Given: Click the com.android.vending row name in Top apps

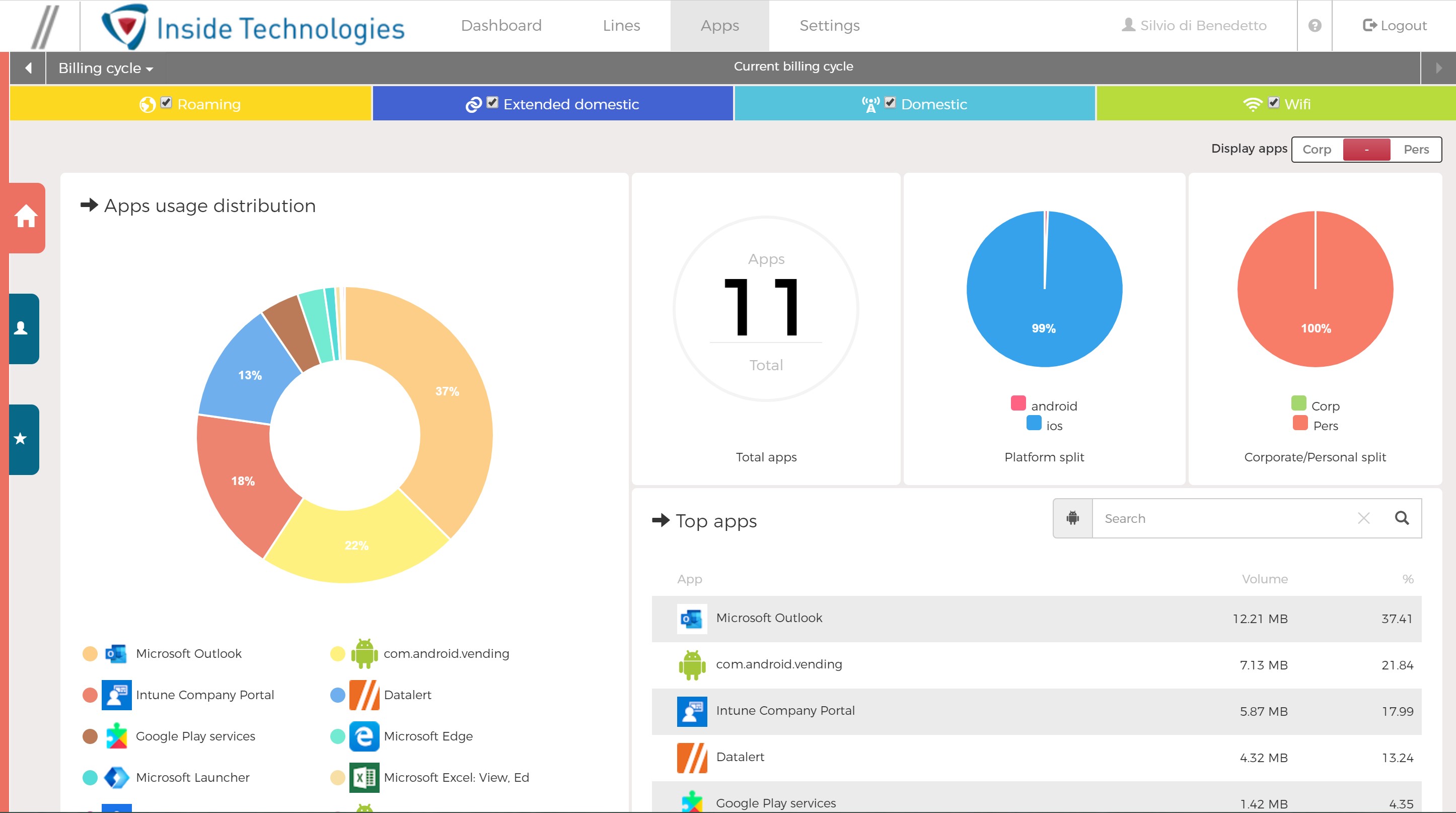Looking at the screenshot, I should 779,664.
